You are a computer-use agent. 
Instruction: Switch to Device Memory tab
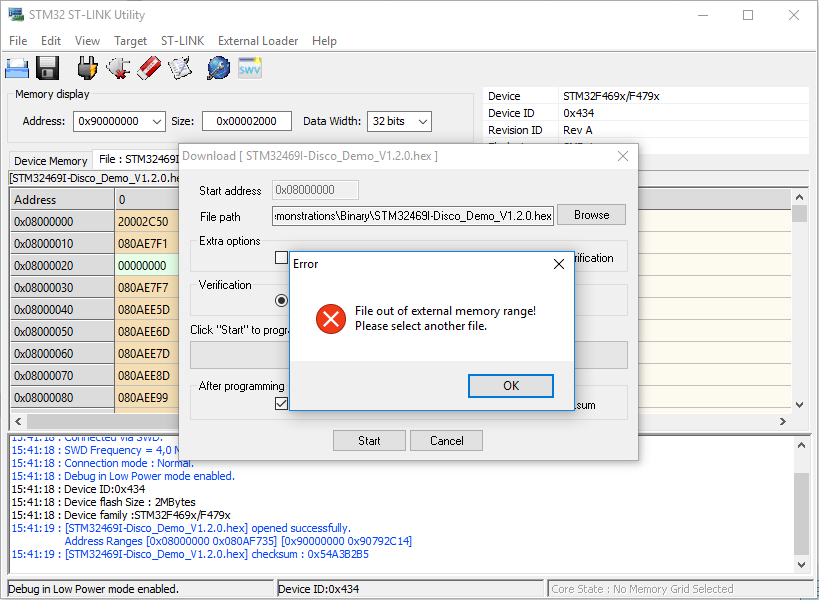tap(51, 161)
